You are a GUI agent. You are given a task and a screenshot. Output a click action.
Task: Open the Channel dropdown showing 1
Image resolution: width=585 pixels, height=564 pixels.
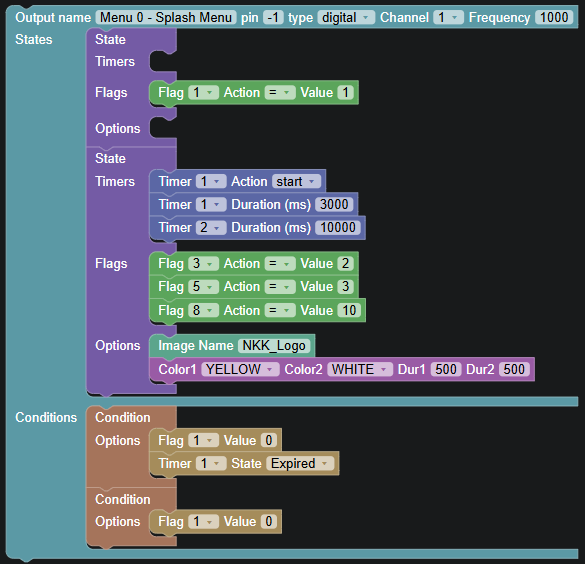click(x=448, y=18)
